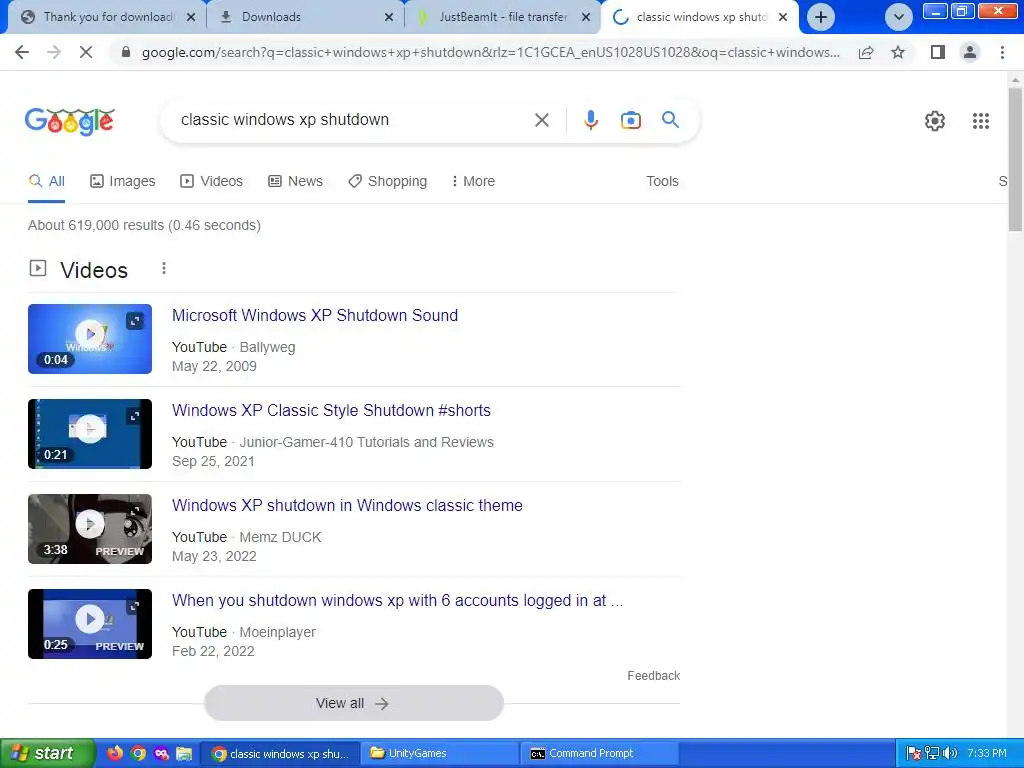Screen dimensions: 1024x768
Task: Open the Google apps grid
Action: coord(980,121)
